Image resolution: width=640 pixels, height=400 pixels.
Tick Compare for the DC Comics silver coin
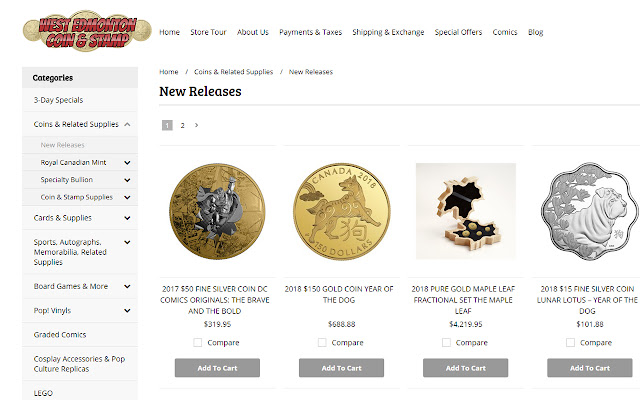(x=198, y=342)
